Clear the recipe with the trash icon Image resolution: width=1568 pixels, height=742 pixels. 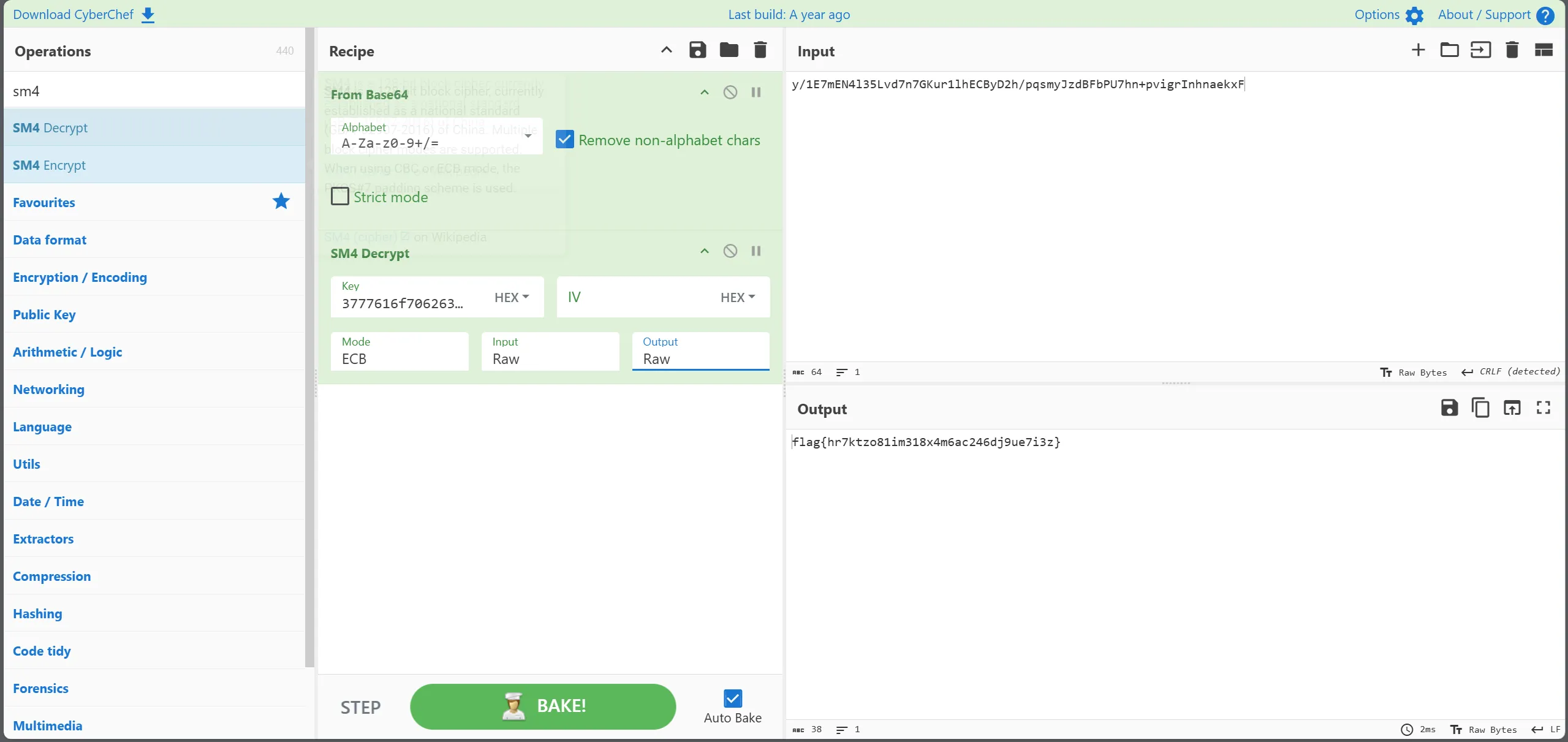click(x=760, y=50)
